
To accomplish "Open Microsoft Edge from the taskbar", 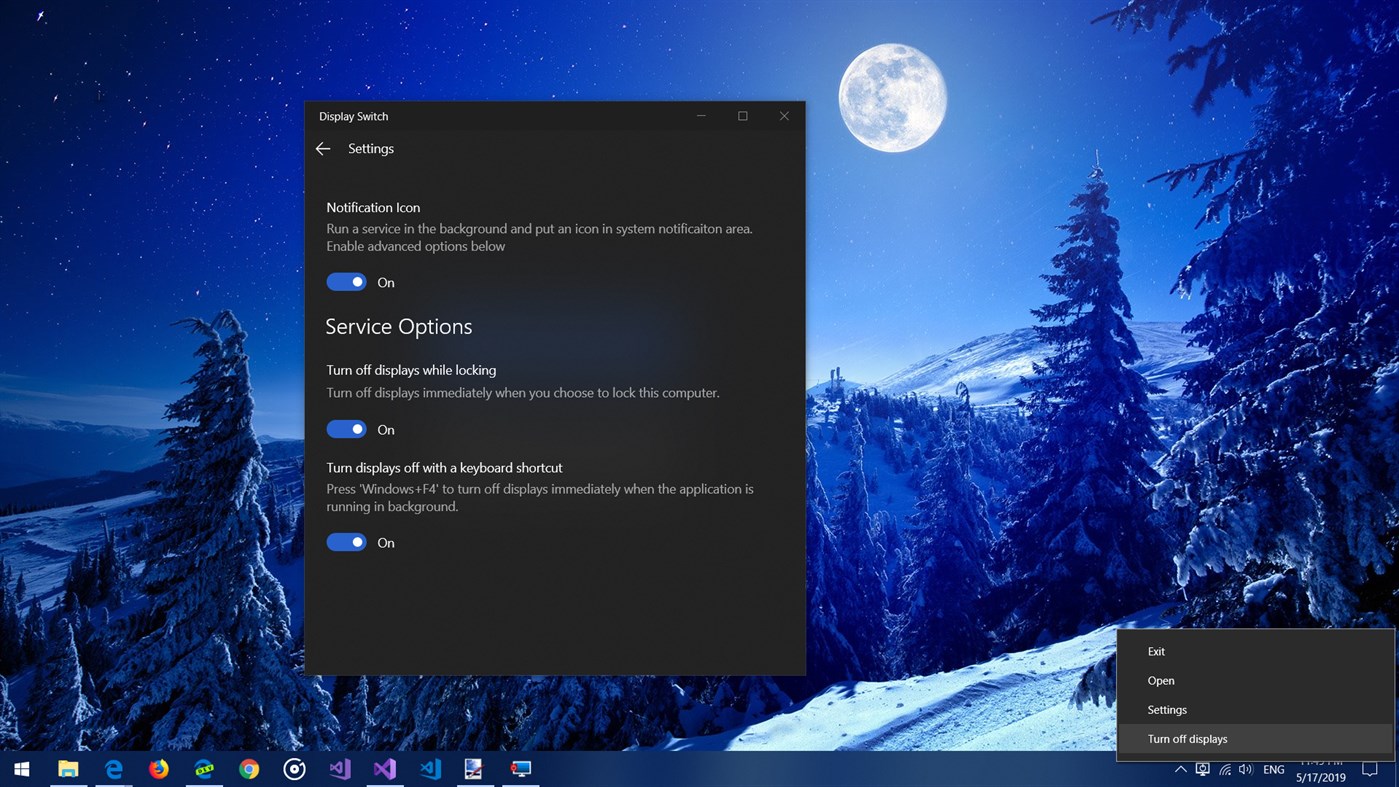I will click(113, 769).
